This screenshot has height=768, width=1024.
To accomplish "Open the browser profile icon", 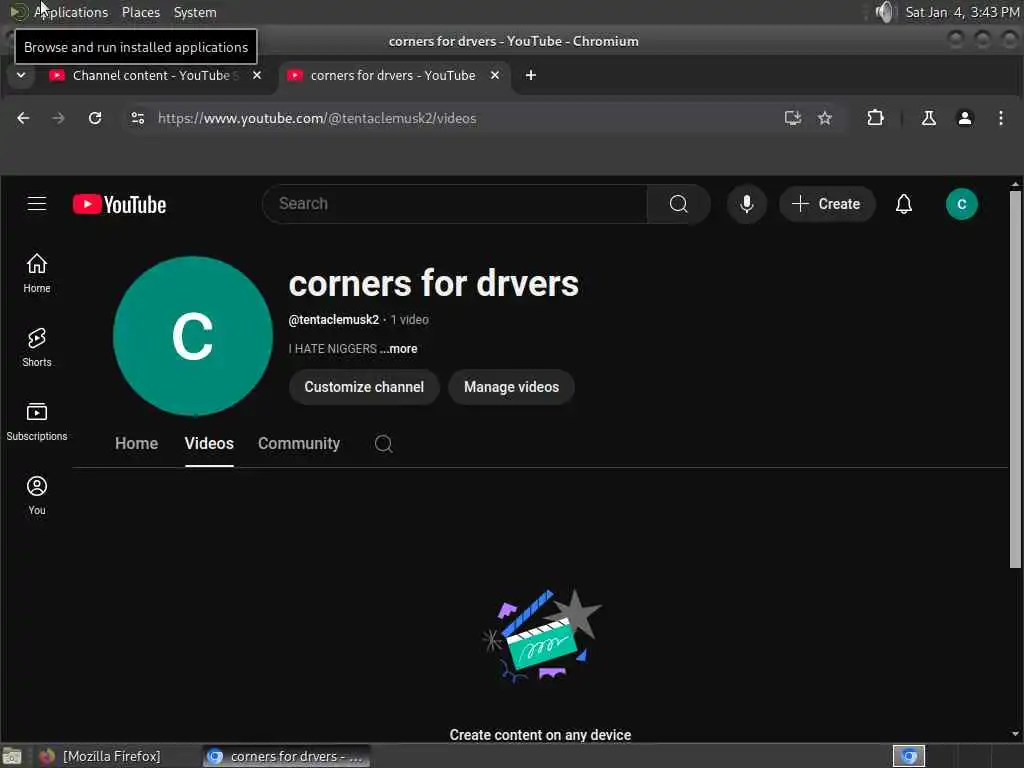I will tap(965, 118).
